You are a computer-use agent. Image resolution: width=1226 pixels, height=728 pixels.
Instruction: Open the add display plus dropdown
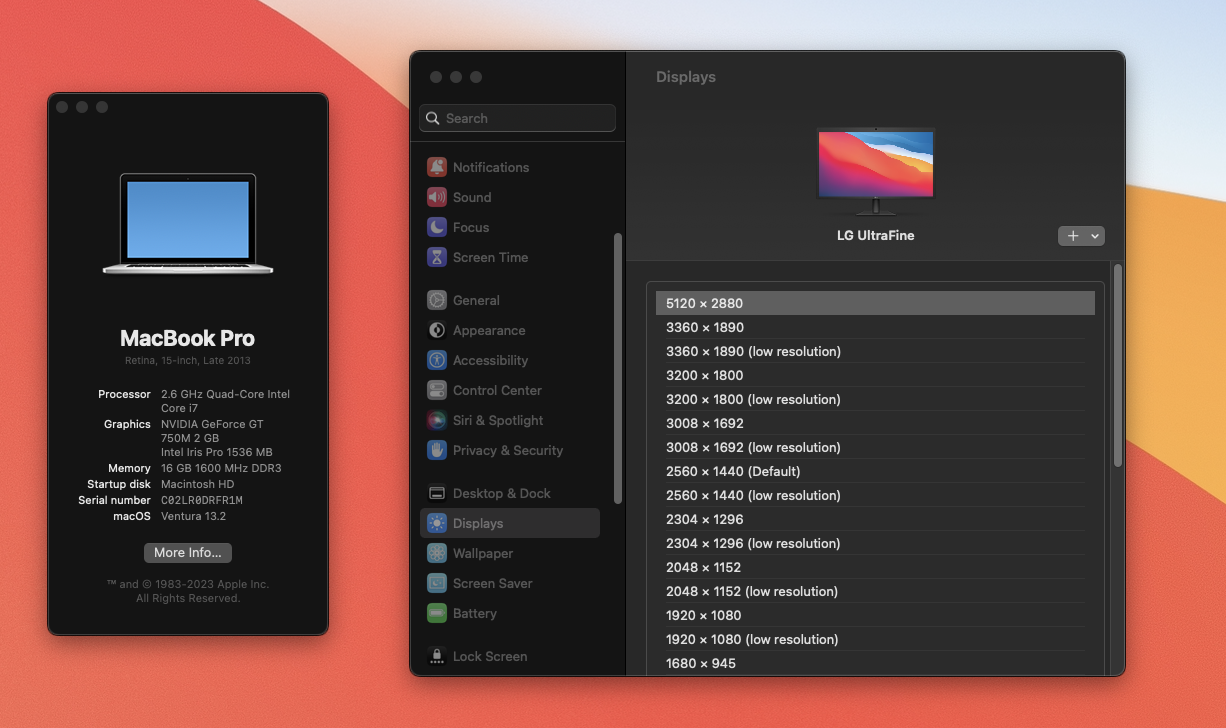pos(1081,236)
